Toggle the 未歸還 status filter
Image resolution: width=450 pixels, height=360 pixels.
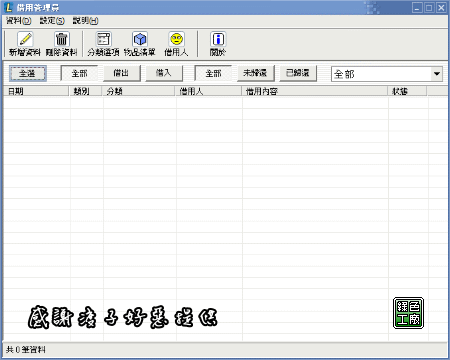pos(256,73)
